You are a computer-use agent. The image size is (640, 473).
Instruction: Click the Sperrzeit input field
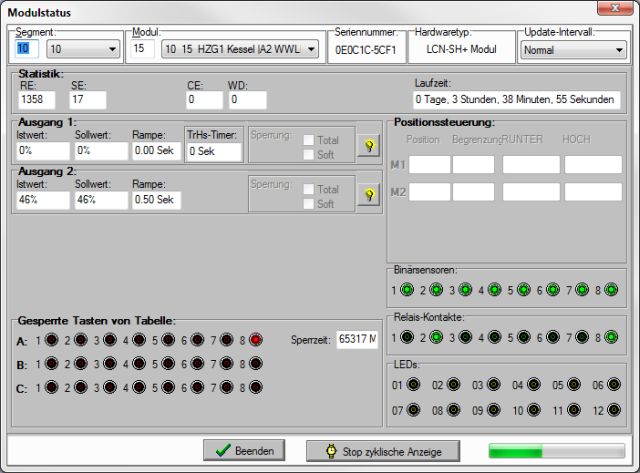pos(357,340)
